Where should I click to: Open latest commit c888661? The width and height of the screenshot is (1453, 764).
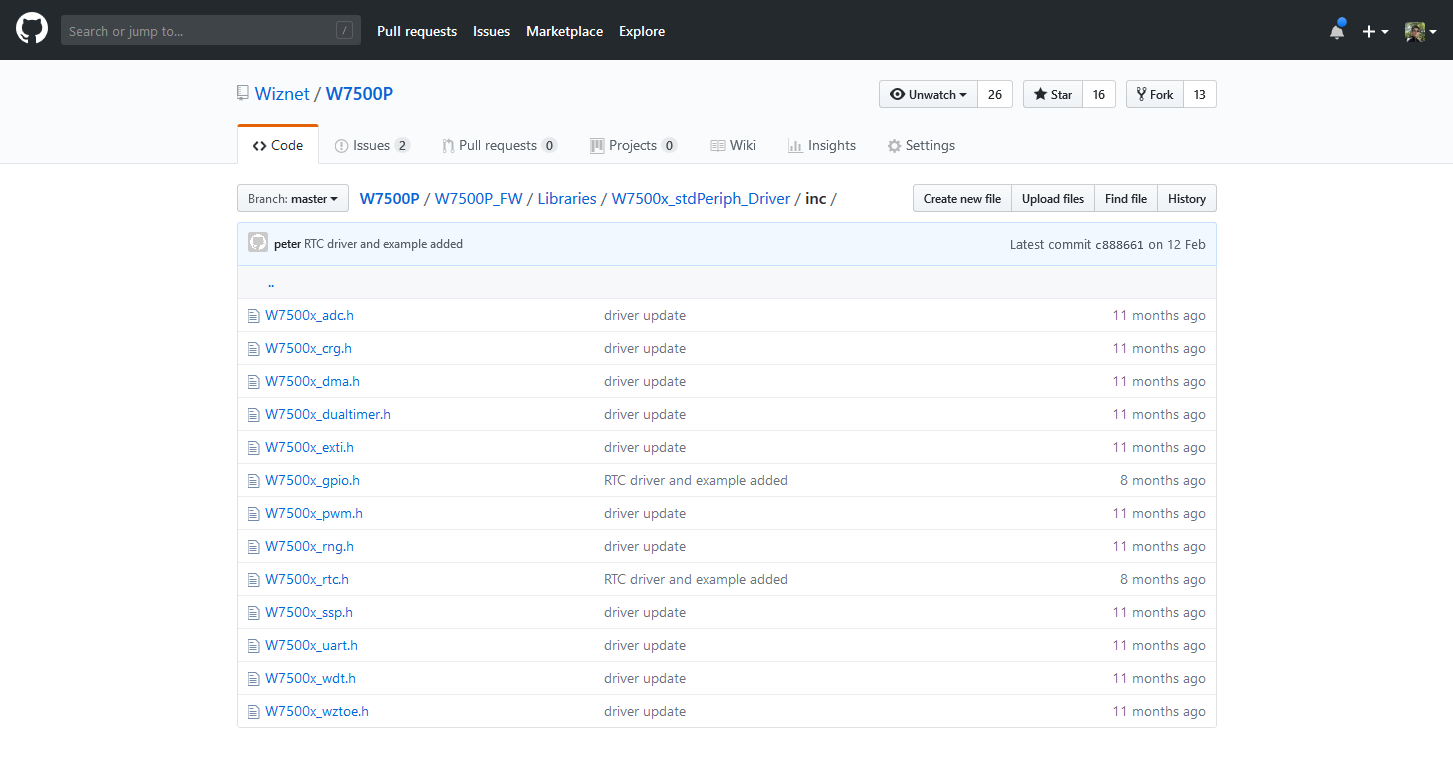[1119, 244]
